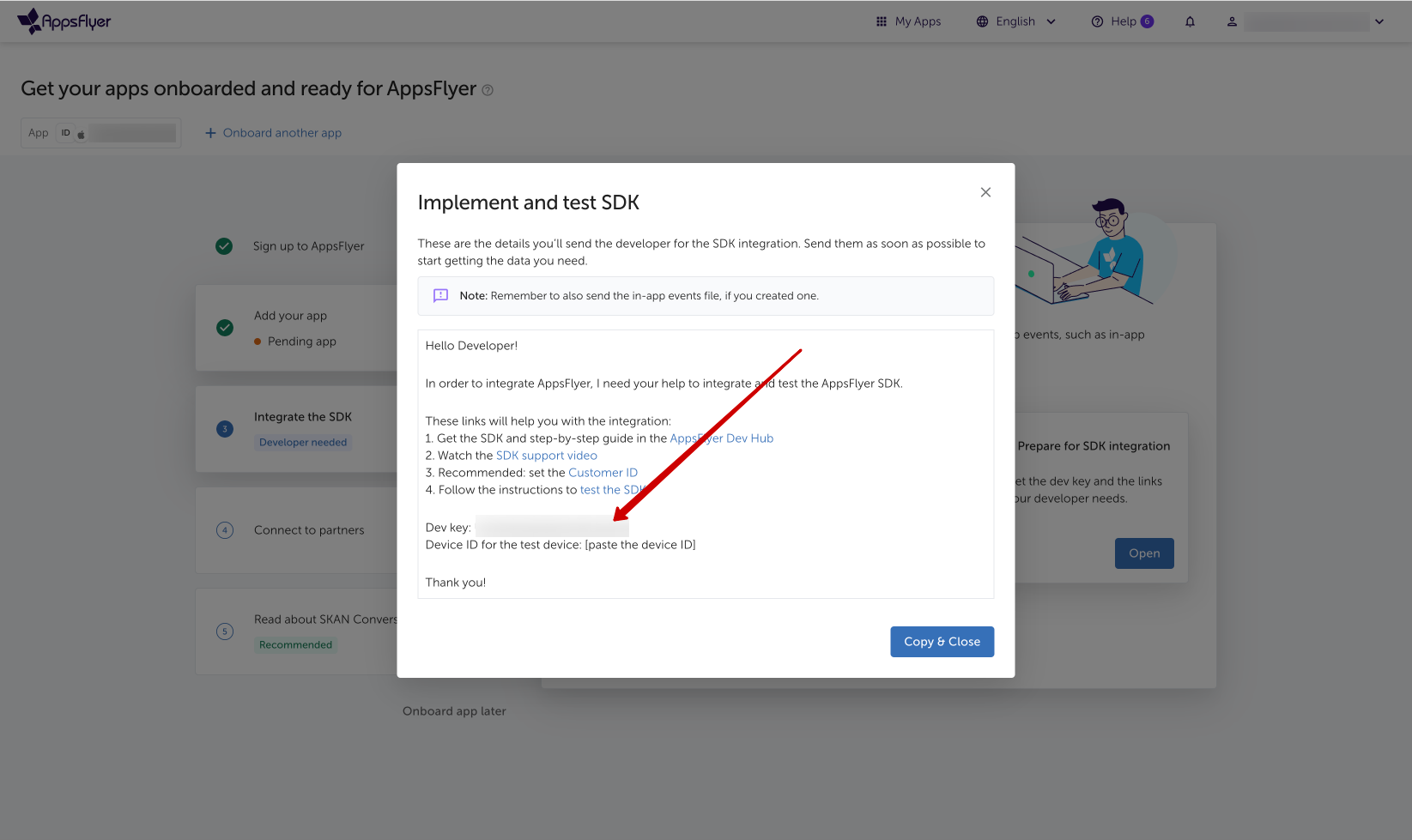Click the blurred Dev key value
The image size is (1412, 840).
coord(552,527)
